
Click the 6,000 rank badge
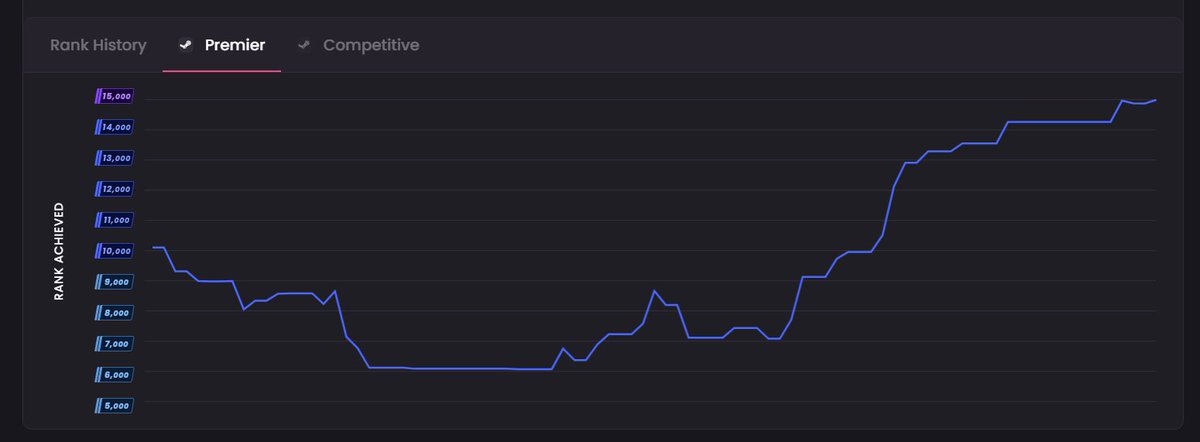tap(115, 375)
